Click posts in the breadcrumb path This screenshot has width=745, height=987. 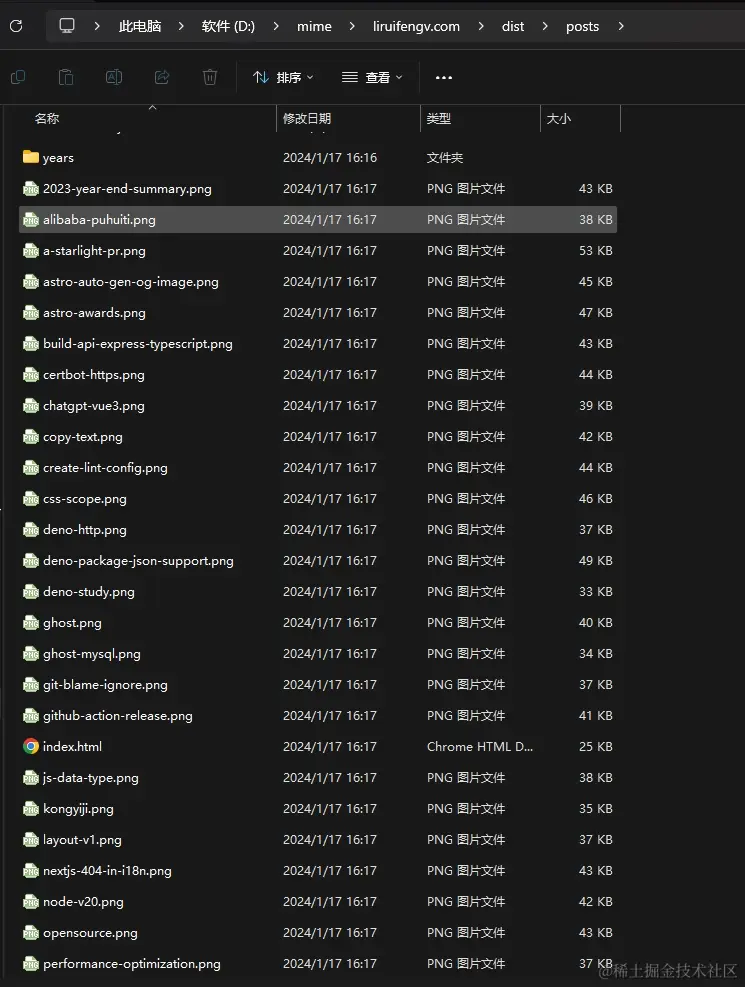tap(582, 26)
